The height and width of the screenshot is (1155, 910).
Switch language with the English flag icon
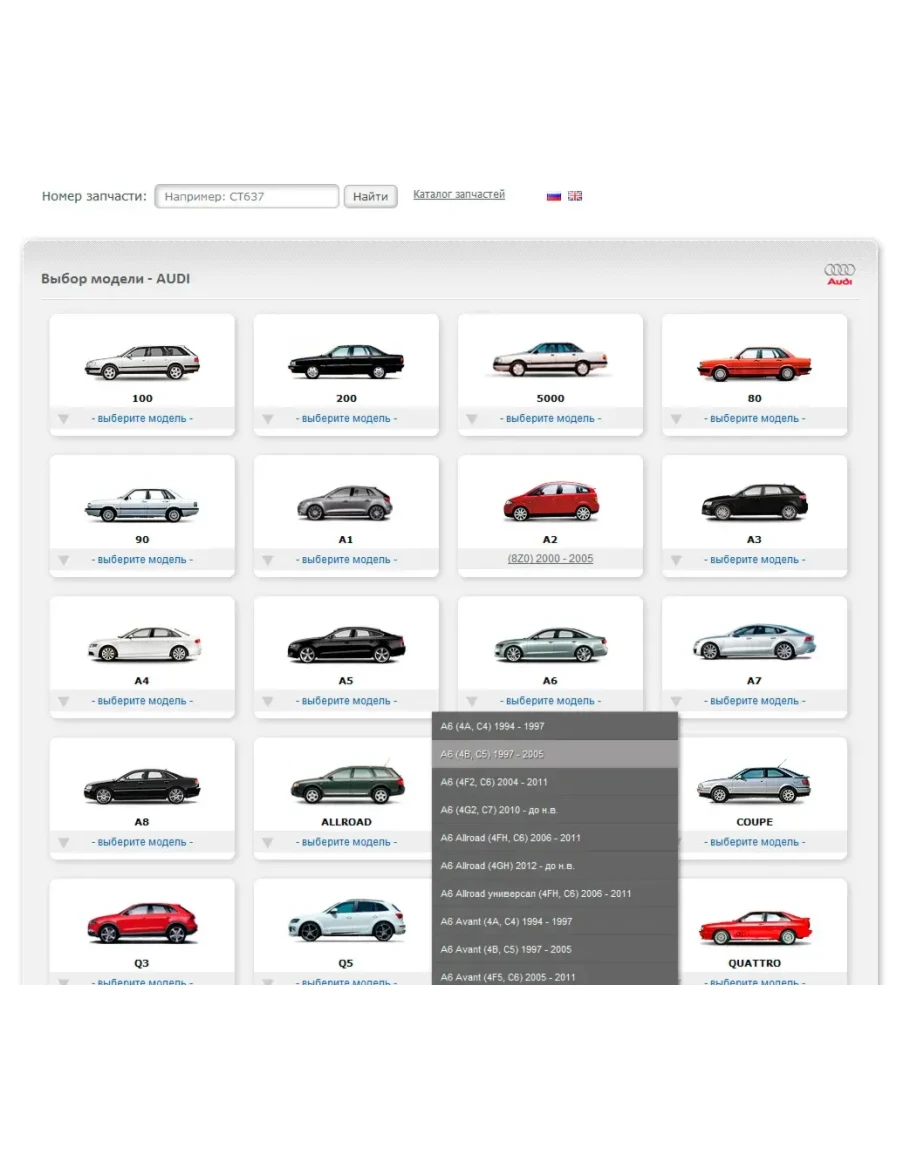(x=575, y=196)
